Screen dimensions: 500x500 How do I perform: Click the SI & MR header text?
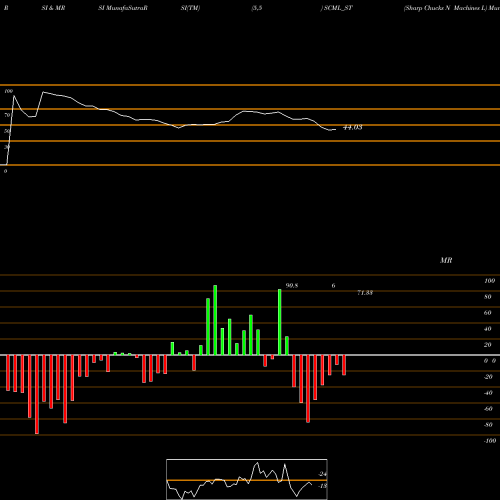tap(53, 8)
